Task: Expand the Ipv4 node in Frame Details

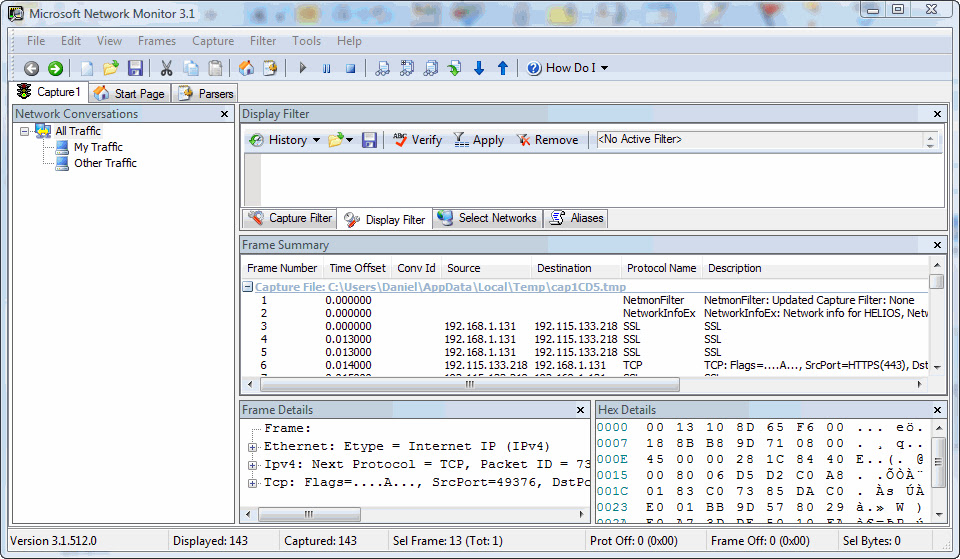Action: [252, 465]
